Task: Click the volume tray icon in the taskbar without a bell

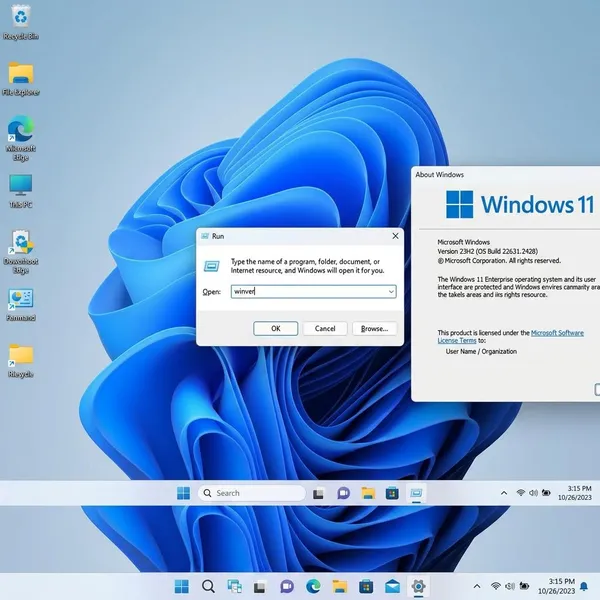Action: (533, 492)
